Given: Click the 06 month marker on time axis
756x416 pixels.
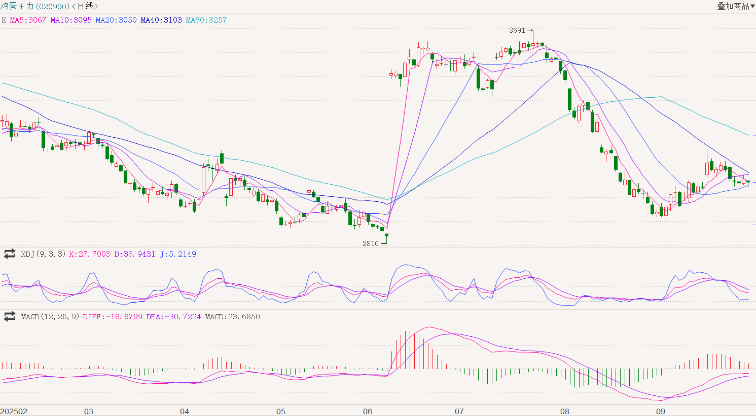Looking at the screenshot, I should 368,410.
